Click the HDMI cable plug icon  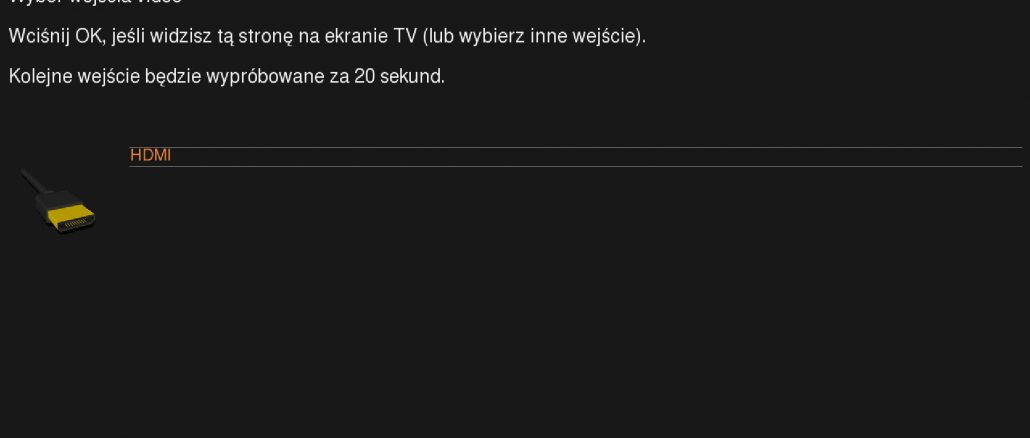coord(58,200)
